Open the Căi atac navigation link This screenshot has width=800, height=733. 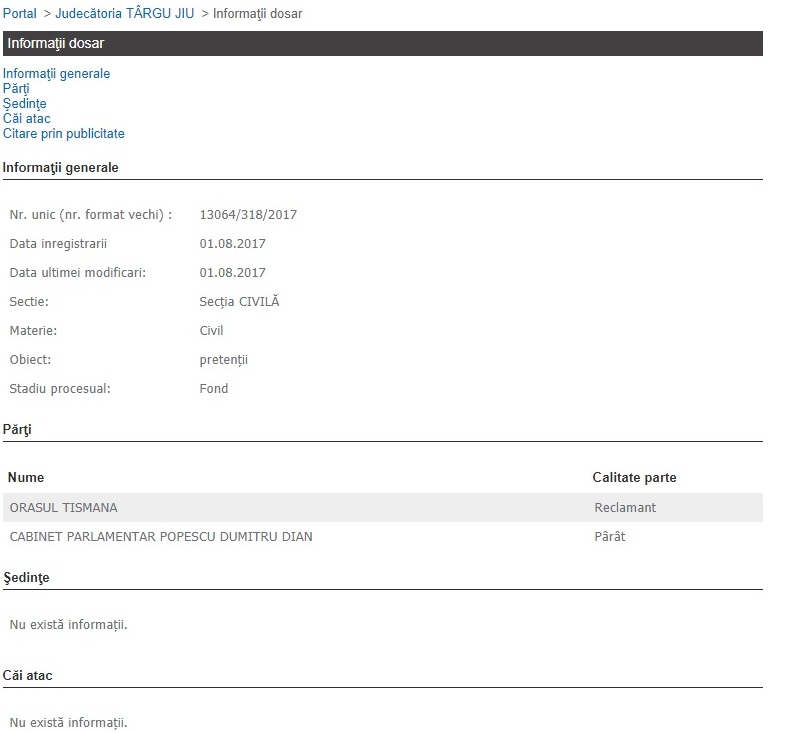[26, 119]
